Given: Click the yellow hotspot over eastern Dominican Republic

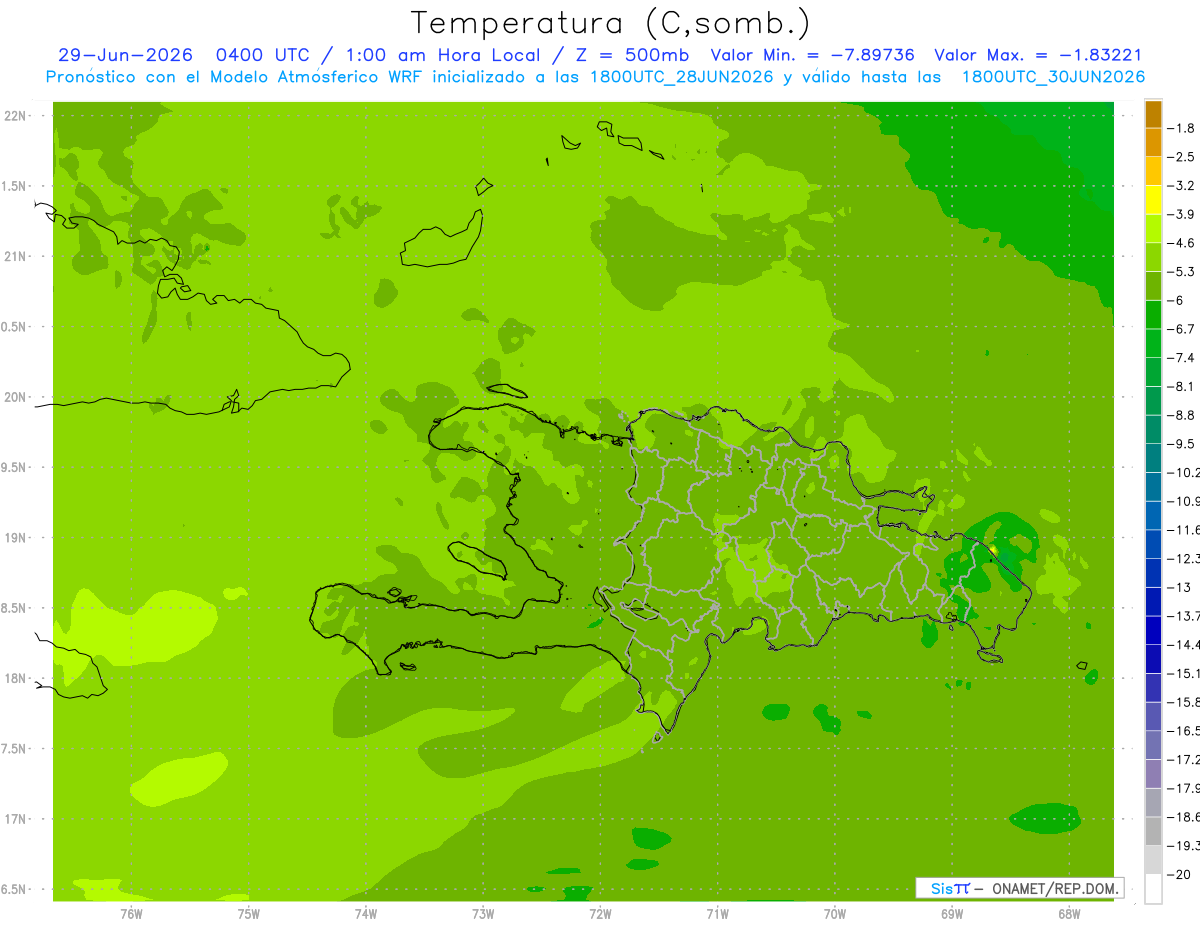Looking at the screenshot, I should point(993,550).
